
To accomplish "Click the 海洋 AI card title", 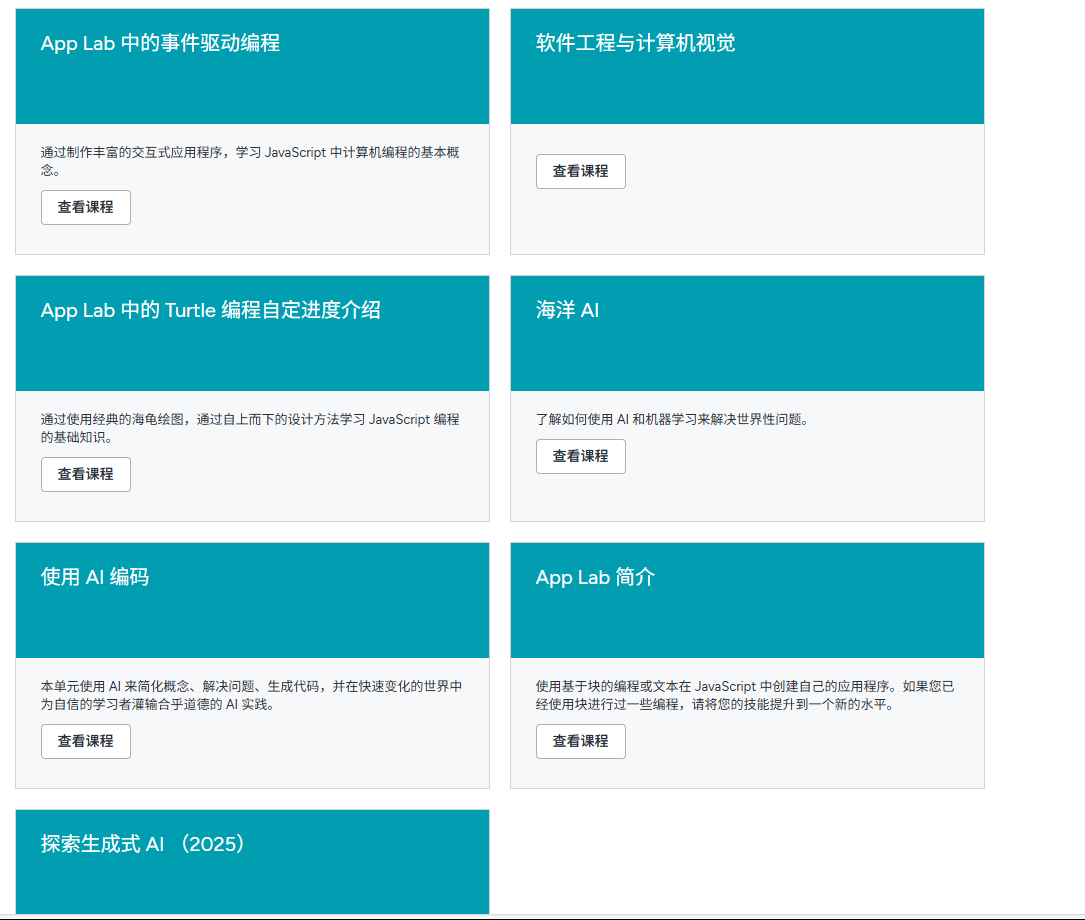I will (x=567, y=310).
